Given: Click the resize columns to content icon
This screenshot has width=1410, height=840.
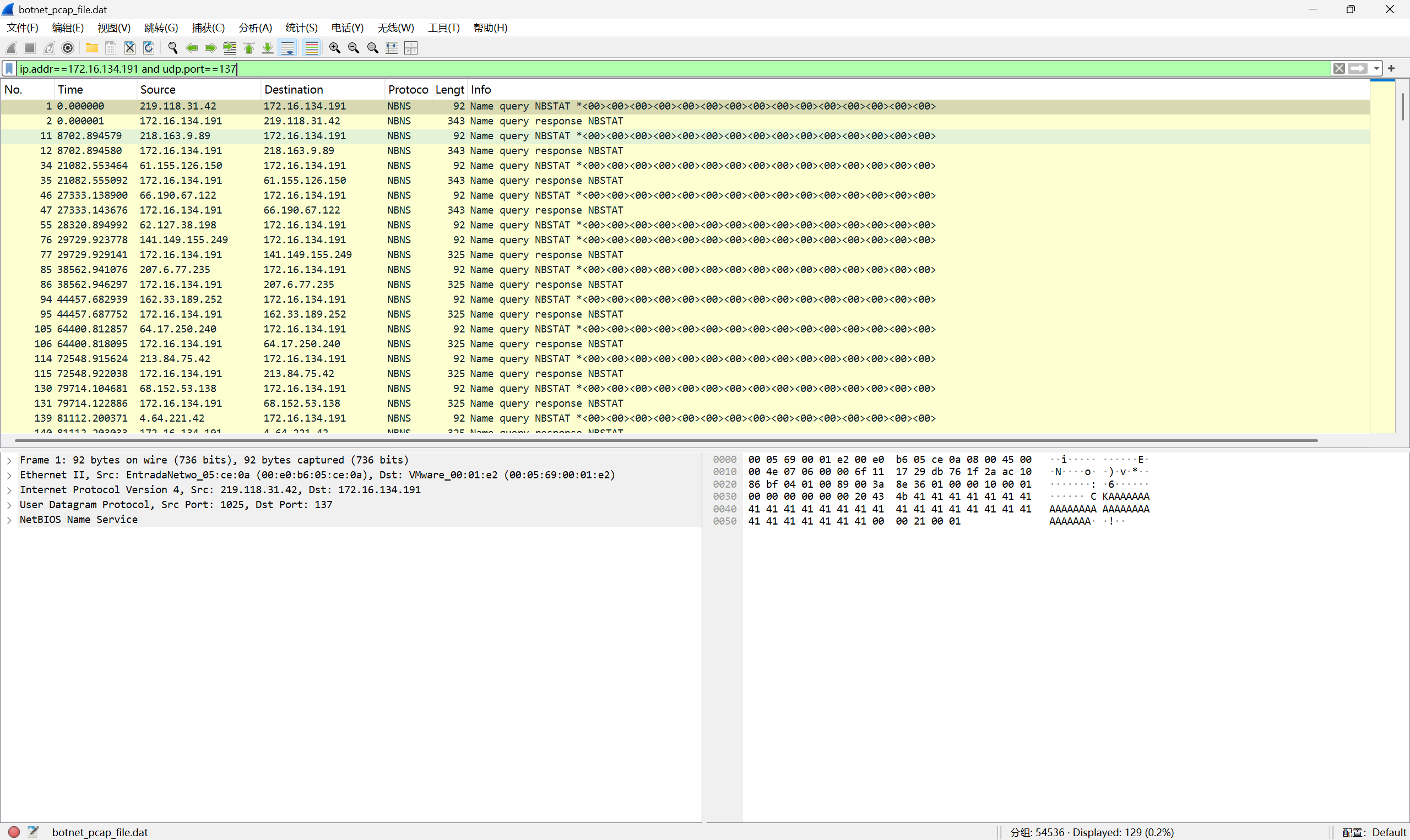Looking at the screenshot, I should [392, 48].
